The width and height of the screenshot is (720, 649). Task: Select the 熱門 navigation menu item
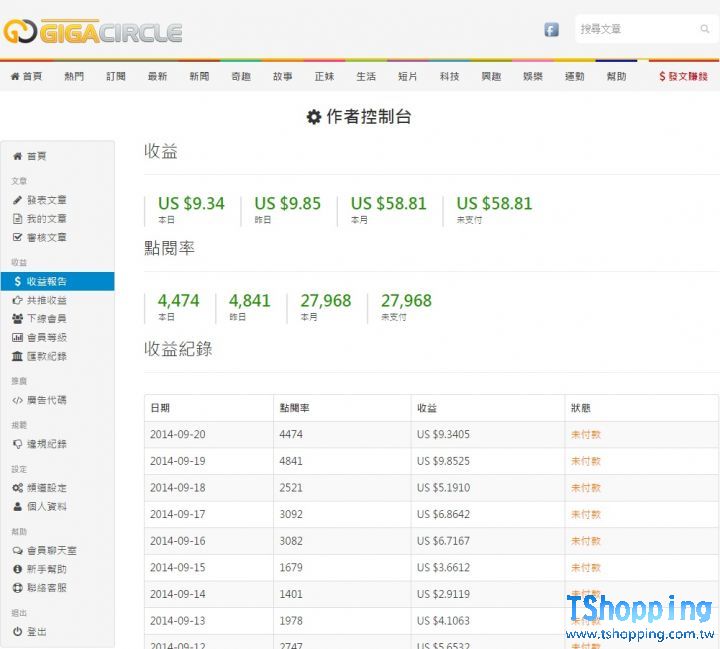coord(74,77)
